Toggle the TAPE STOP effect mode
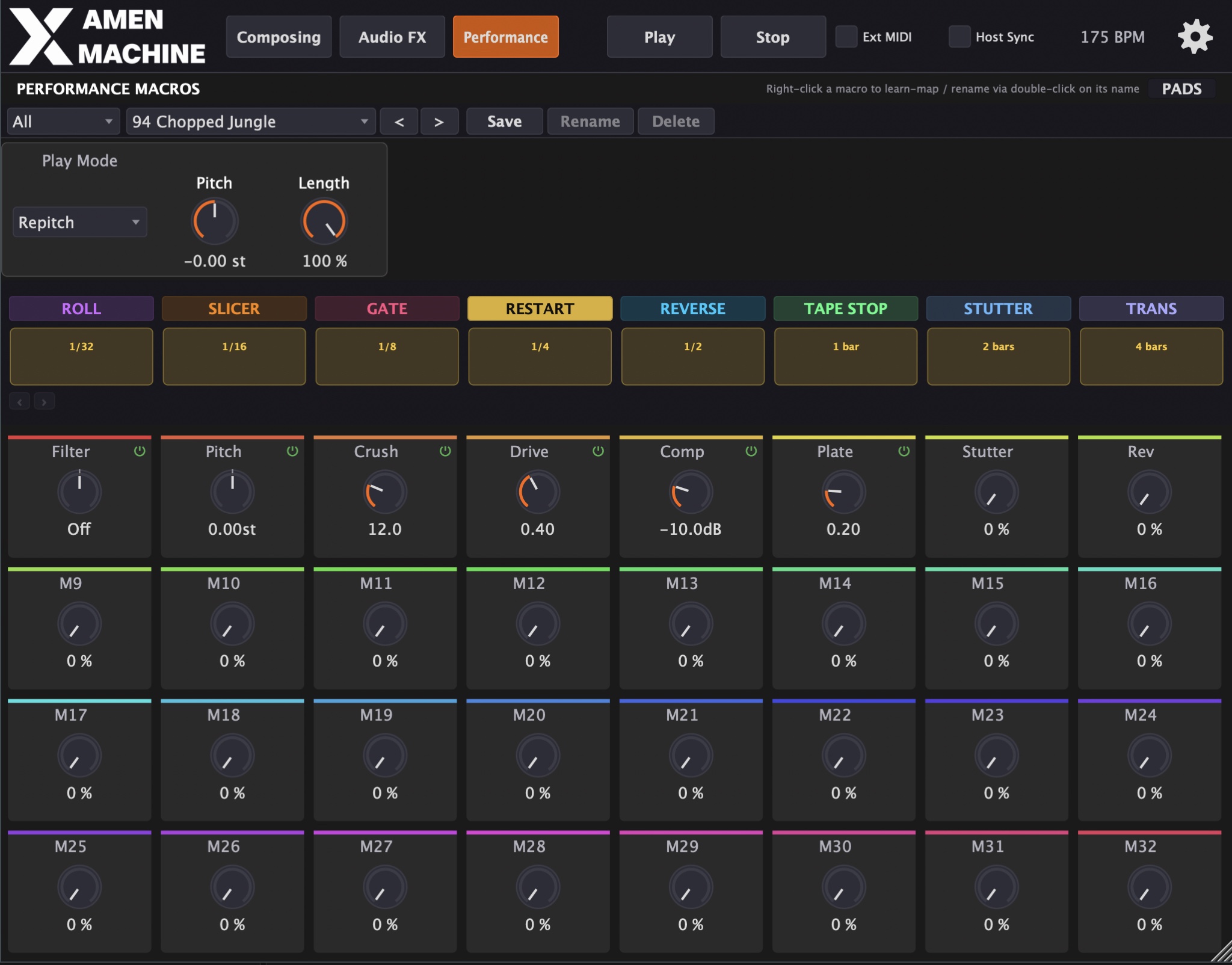Screen dimensions: 1232x965 coord(845,309)
